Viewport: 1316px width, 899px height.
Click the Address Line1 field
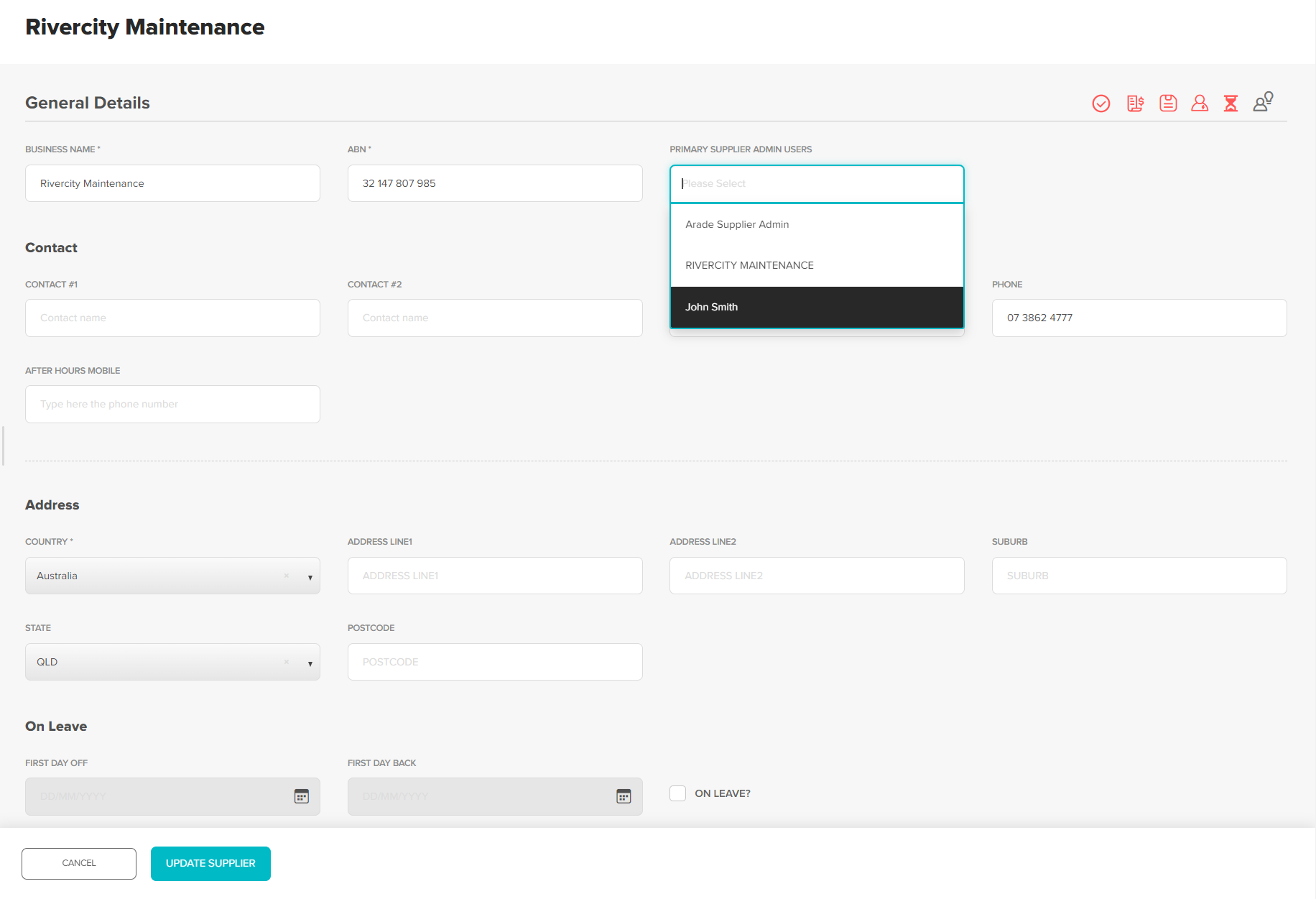495,576
